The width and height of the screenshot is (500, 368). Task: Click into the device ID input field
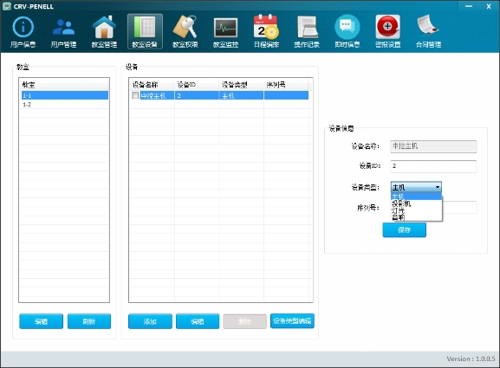(x=433, y=166)
